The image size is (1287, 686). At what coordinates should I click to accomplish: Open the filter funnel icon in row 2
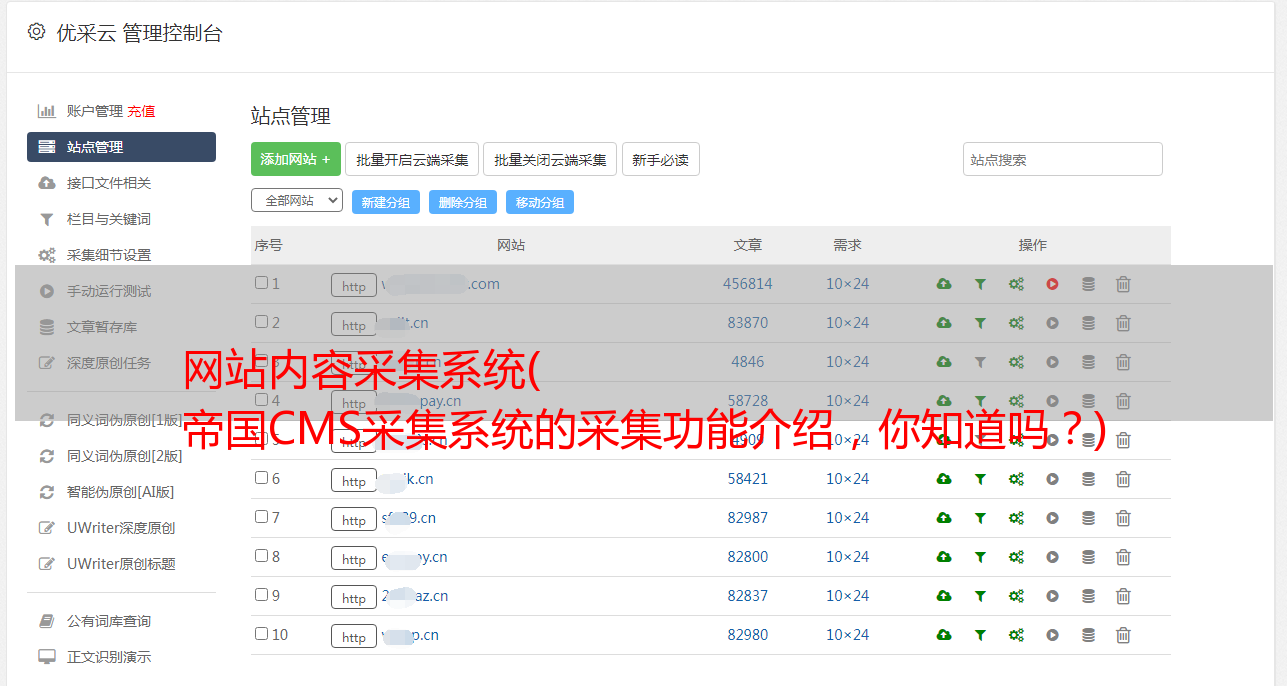tap(980, 323)
